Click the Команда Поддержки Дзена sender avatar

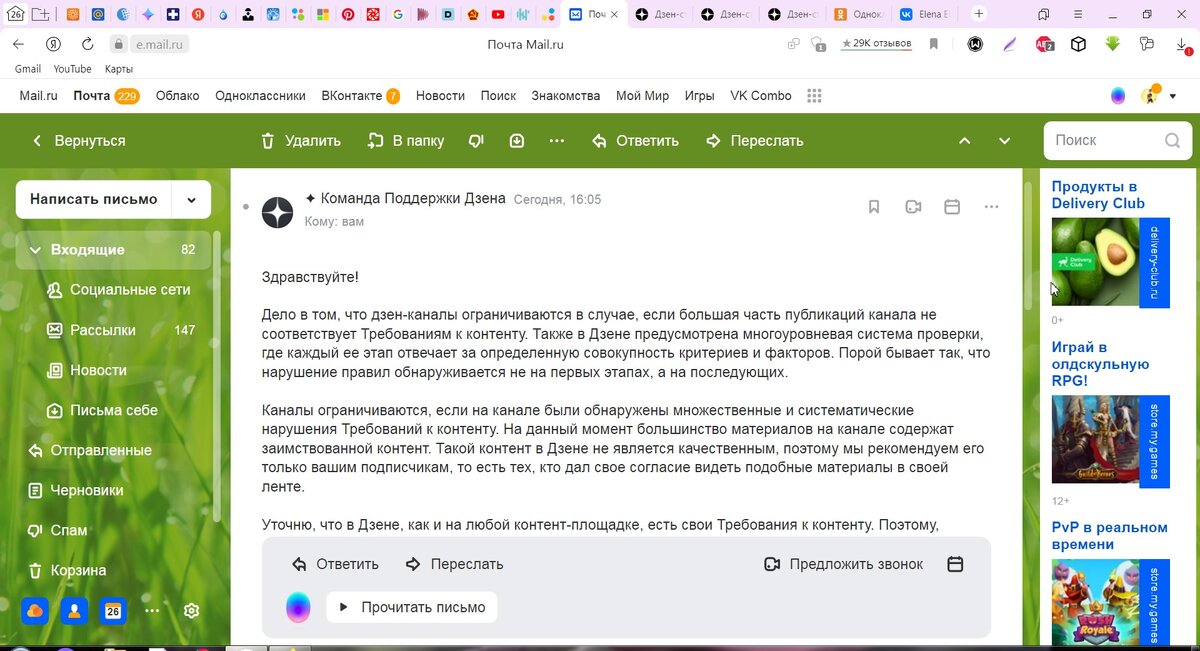click(277, 212)
